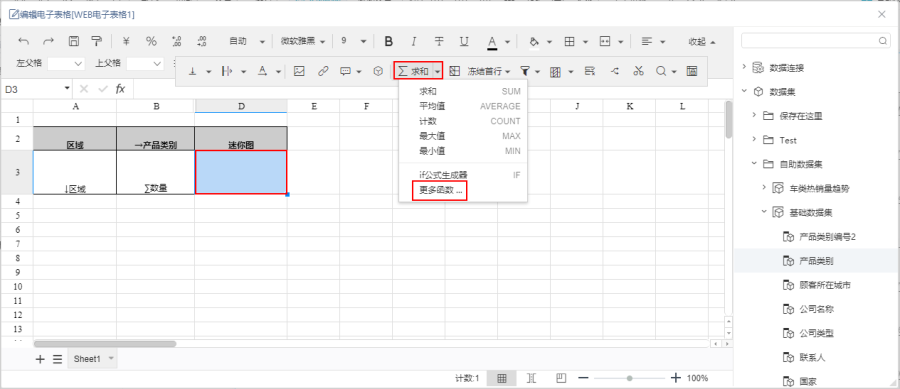Click the 求和 sum button

[413, 71]
